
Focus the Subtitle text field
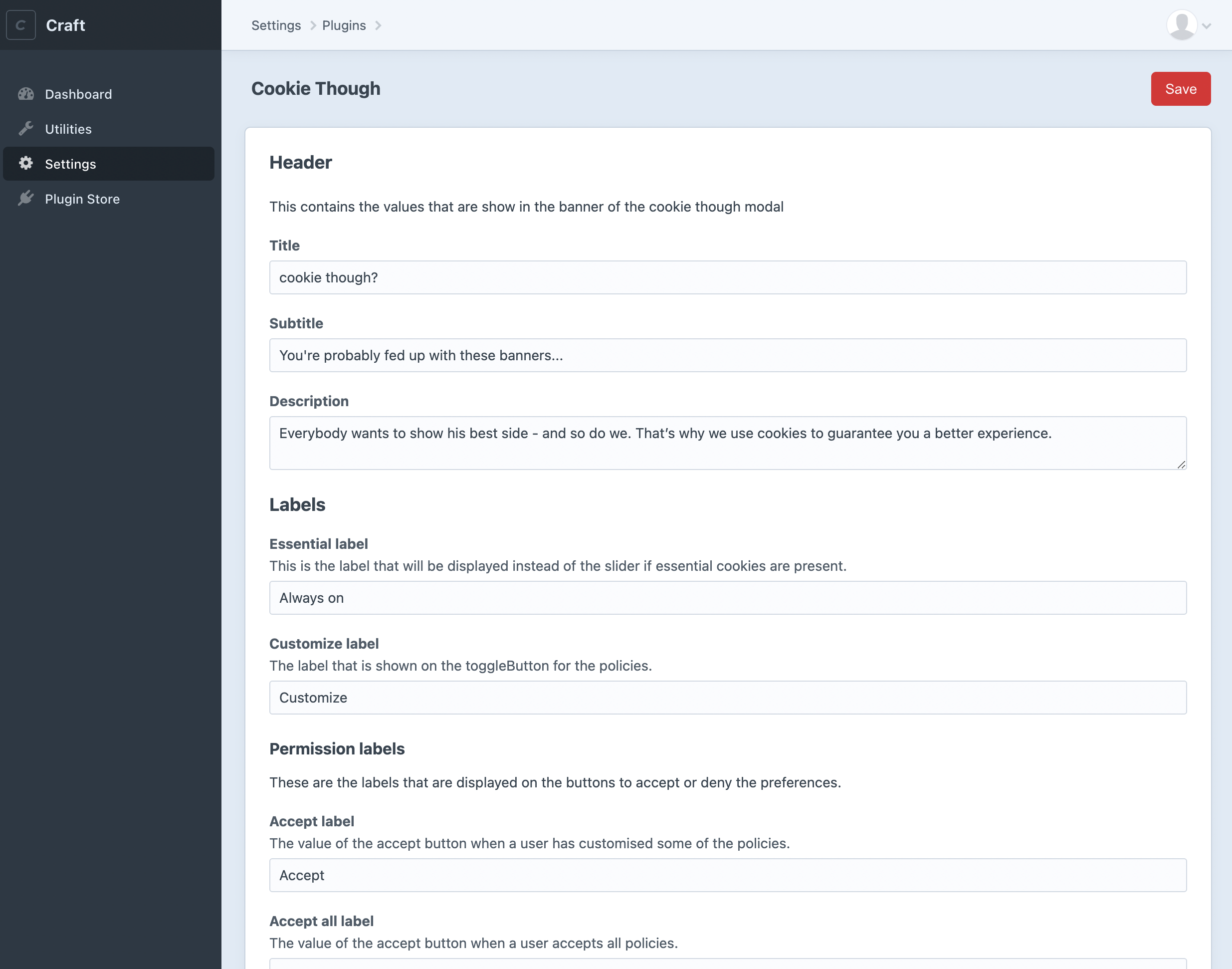pos(727,355)
